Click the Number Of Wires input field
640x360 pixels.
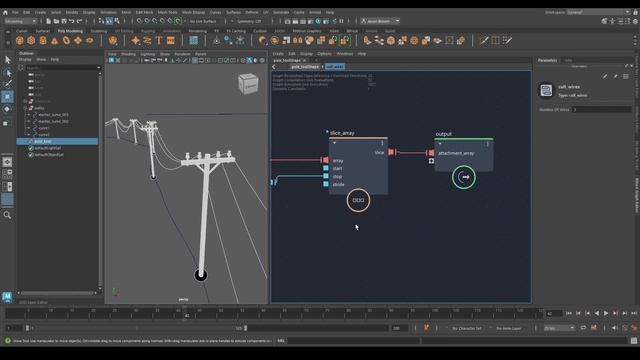[x=602, y=109]
